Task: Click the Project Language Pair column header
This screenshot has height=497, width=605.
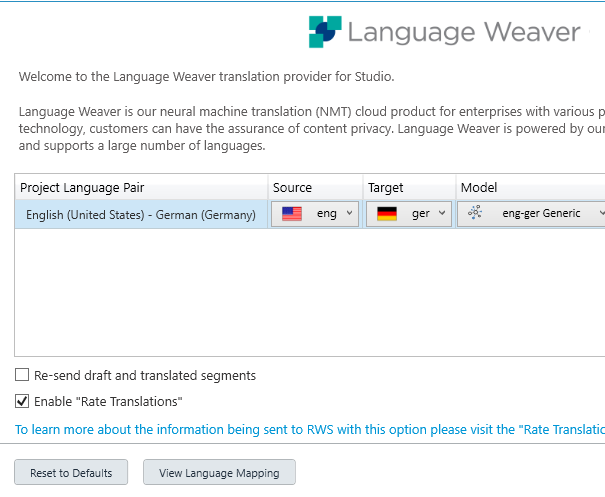Action: [x=141, y=187]
